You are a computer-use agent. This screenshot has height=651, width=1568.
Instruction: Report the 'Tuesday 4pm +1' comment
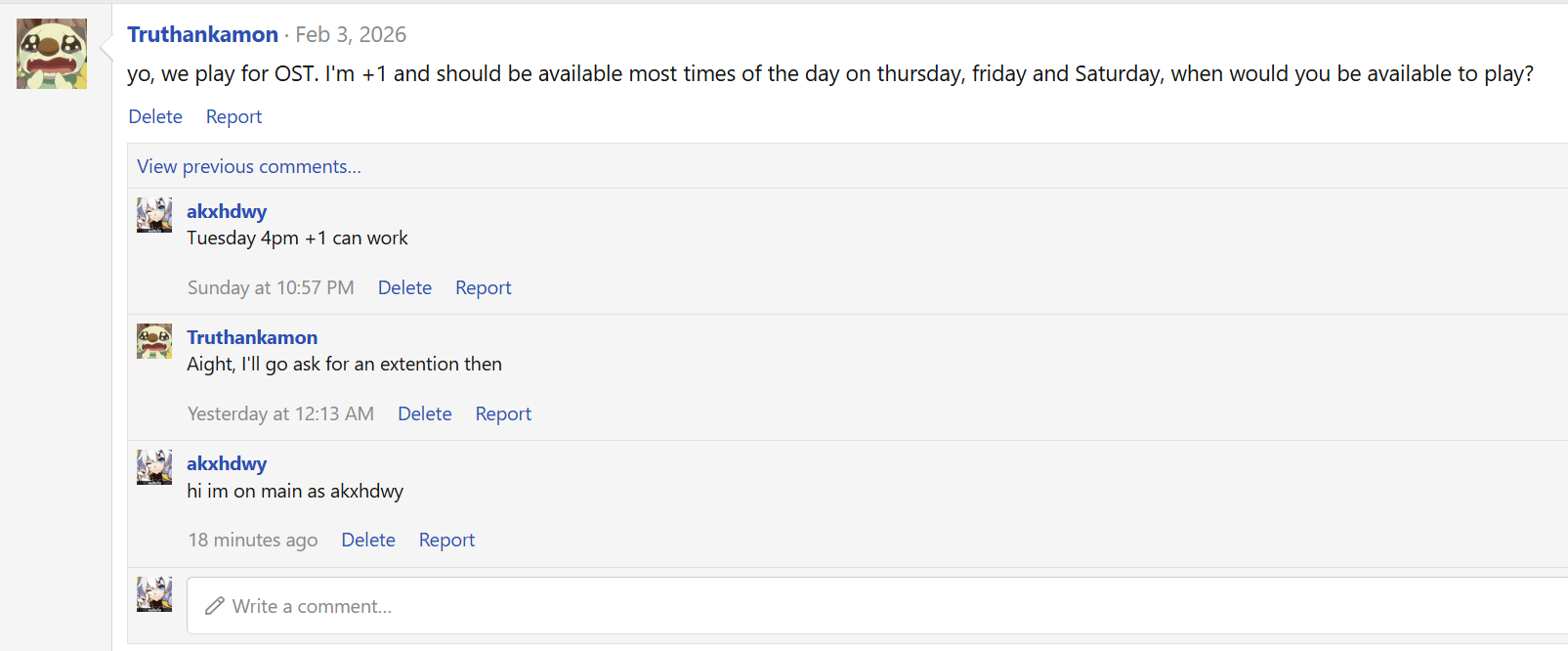(483, 287)
